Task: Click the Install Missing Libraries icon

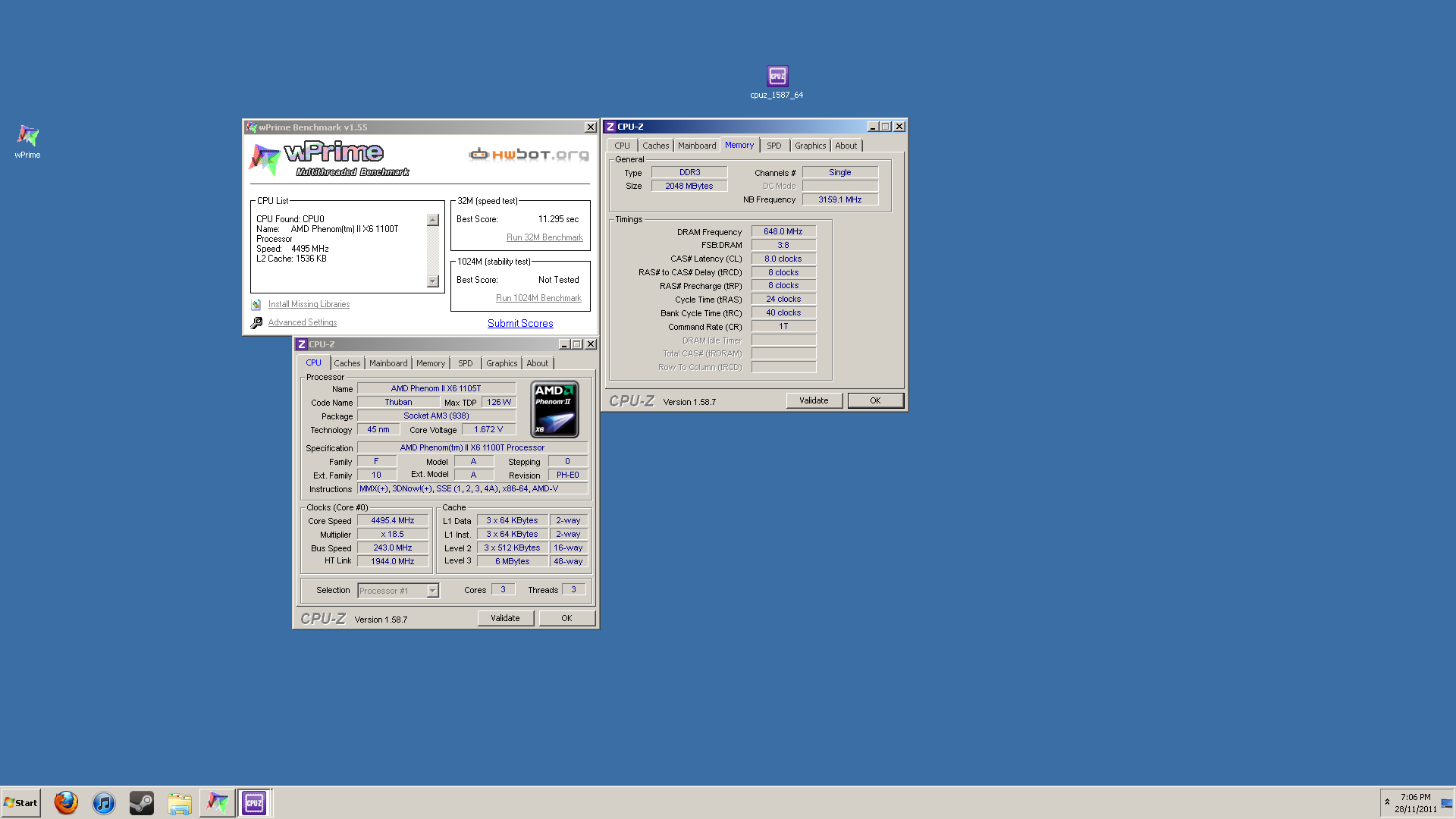Action: pos(256,304)
